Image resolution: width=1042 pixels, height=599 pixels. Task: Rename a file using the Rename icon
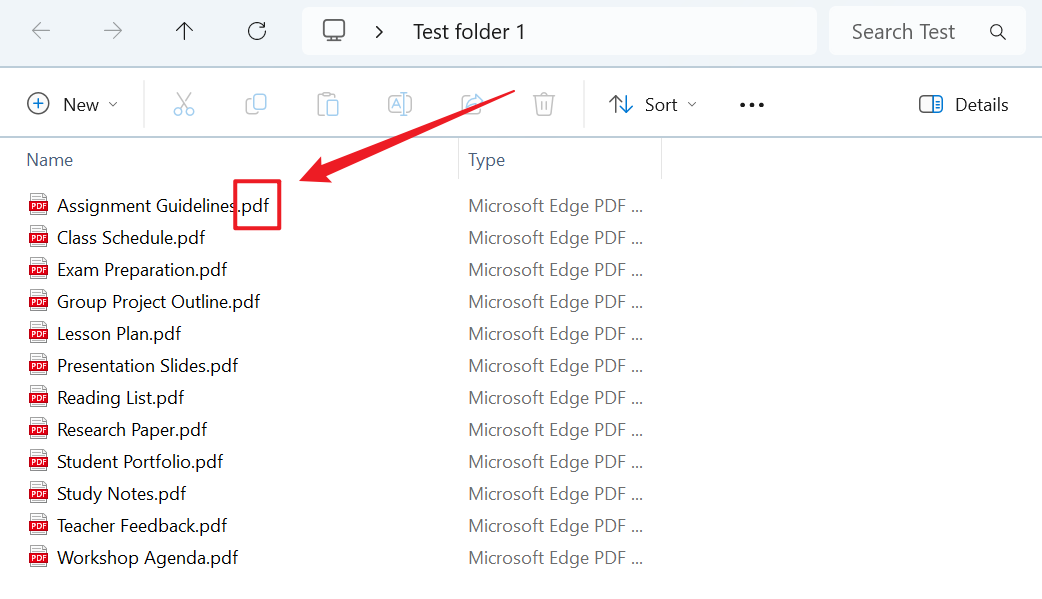click(399, 103)
